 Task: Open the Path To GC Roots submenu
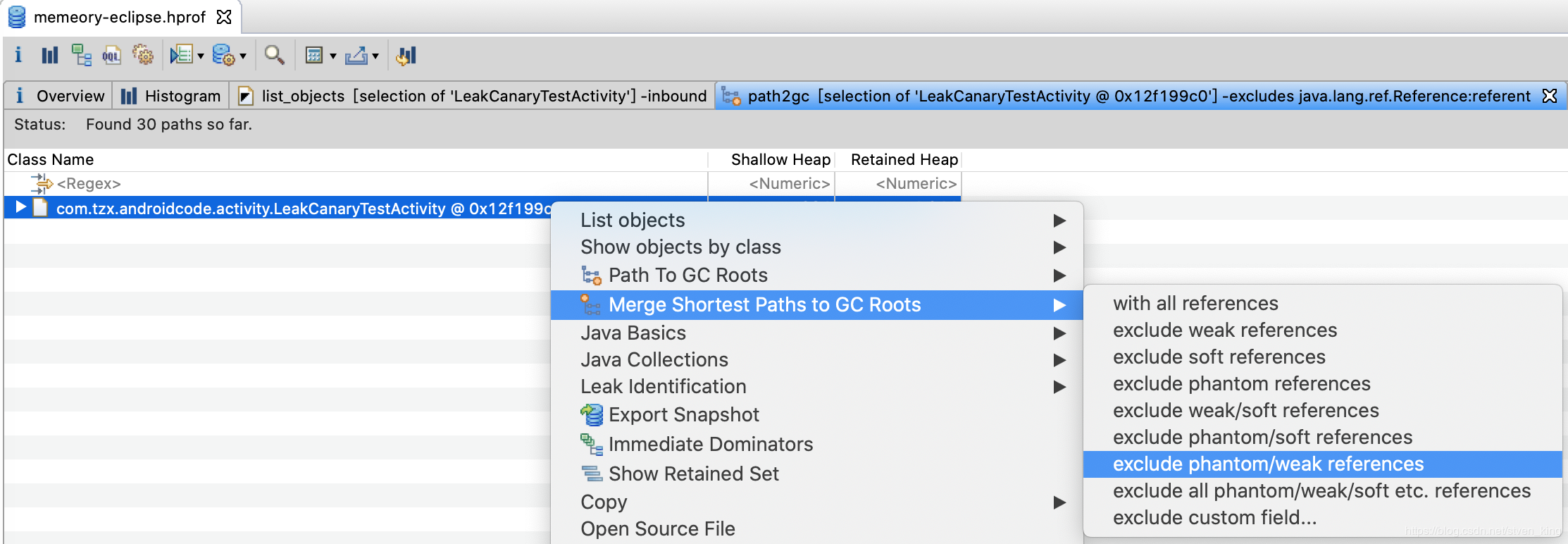click(x=817, y=276)
